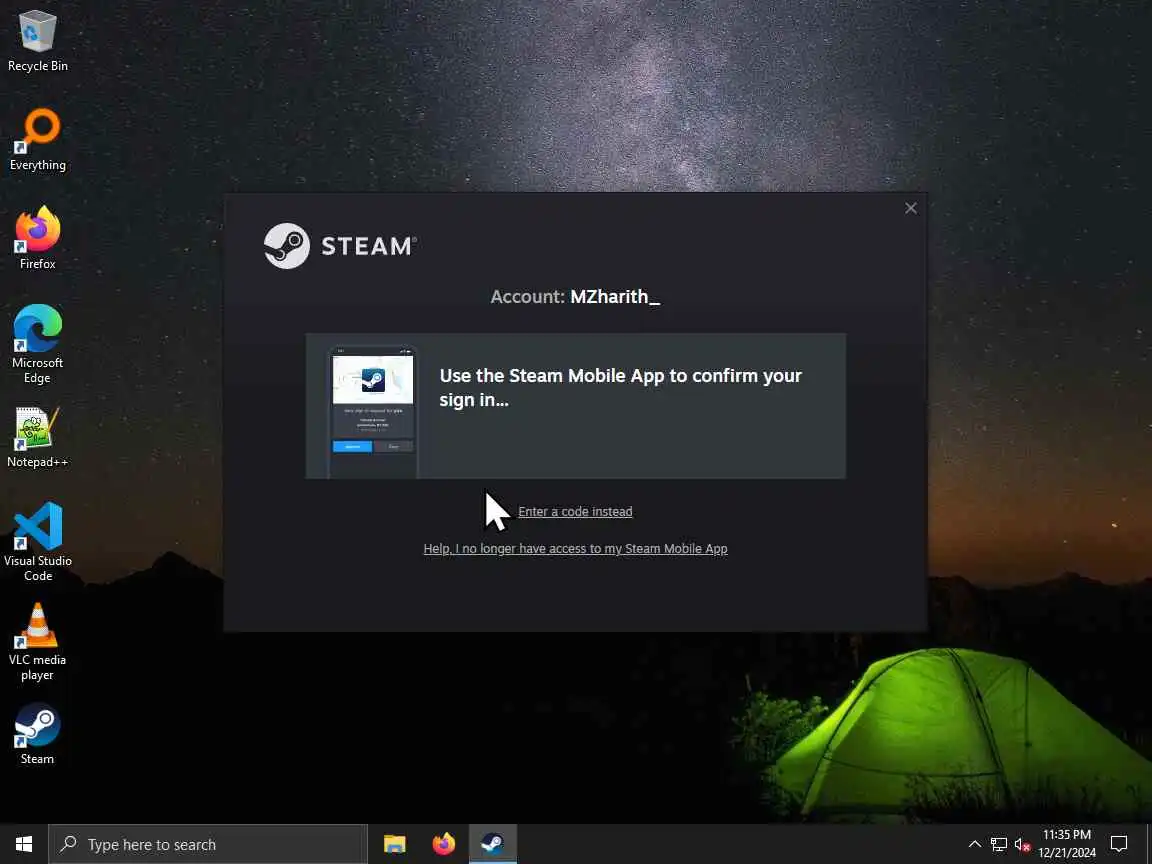Click the account name MZharith_

click(615, 297)
